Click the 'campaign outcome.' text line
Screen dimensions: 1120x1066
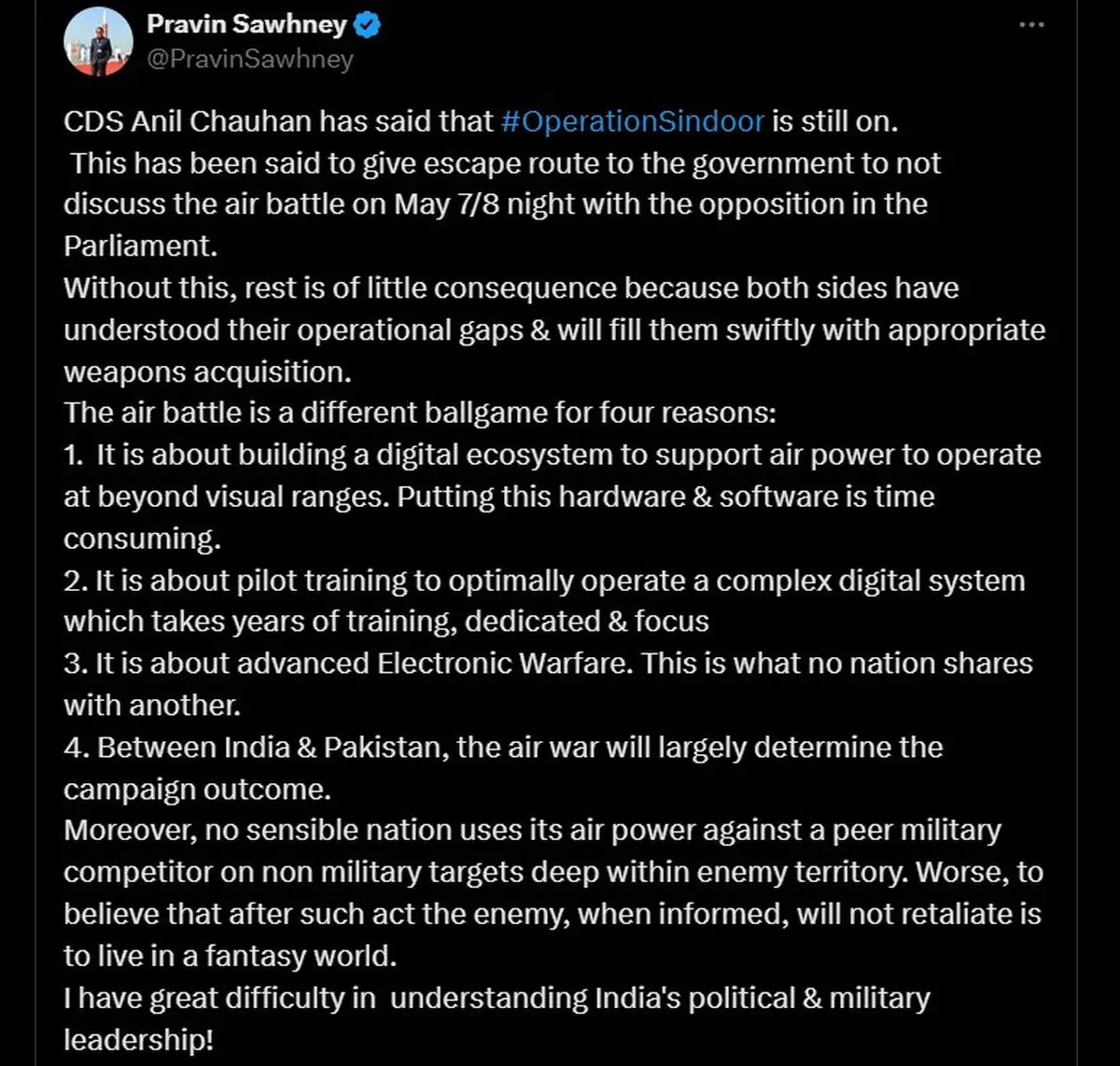coord(197,790)
